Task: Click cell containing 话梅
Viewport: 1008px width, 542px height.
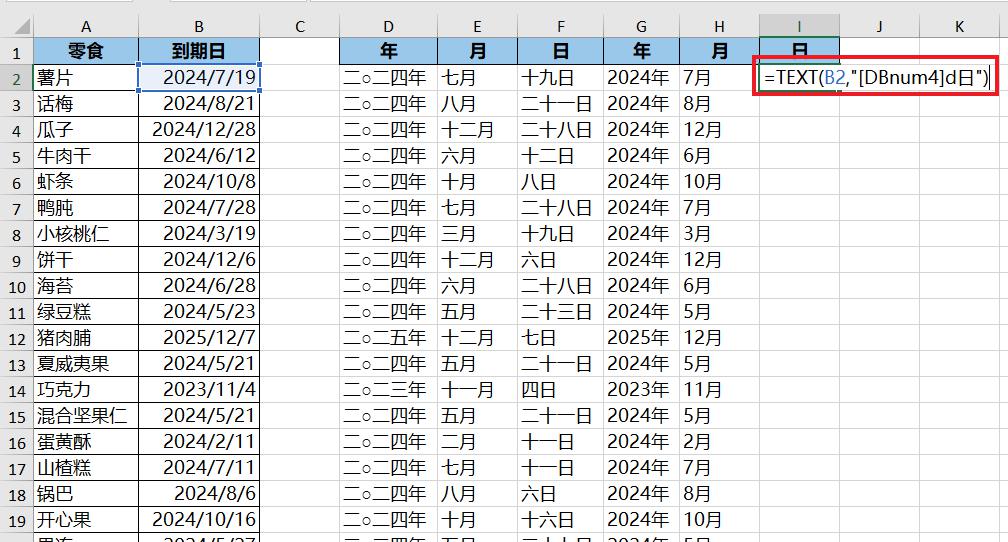Action: coord(86,104)
